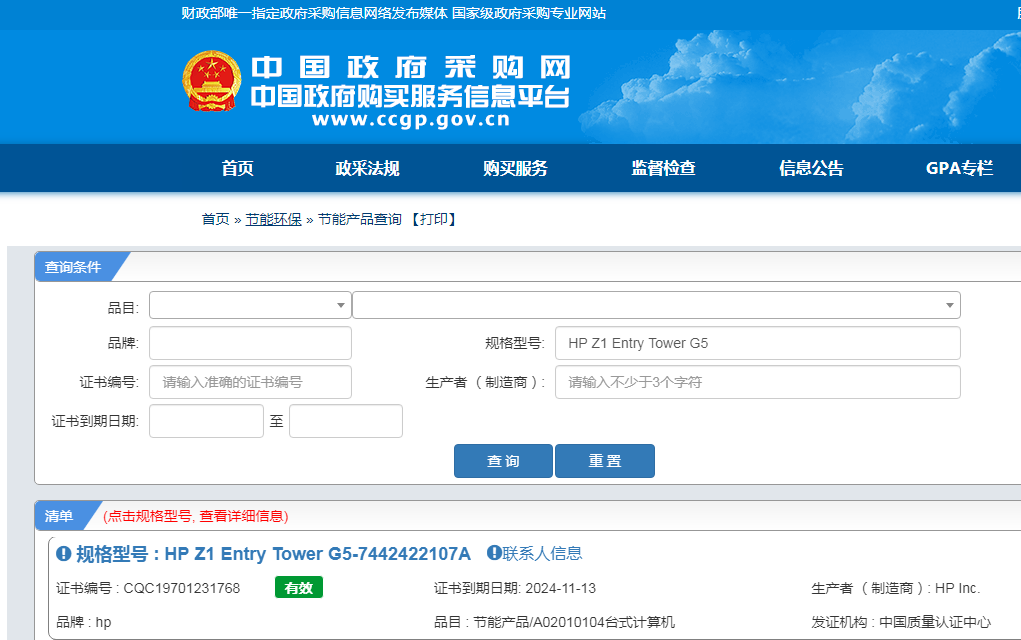Viewport: 1021px width, 640px height.
Task: Open 购买服务 navigation item
Action: (x=515, y=168)
